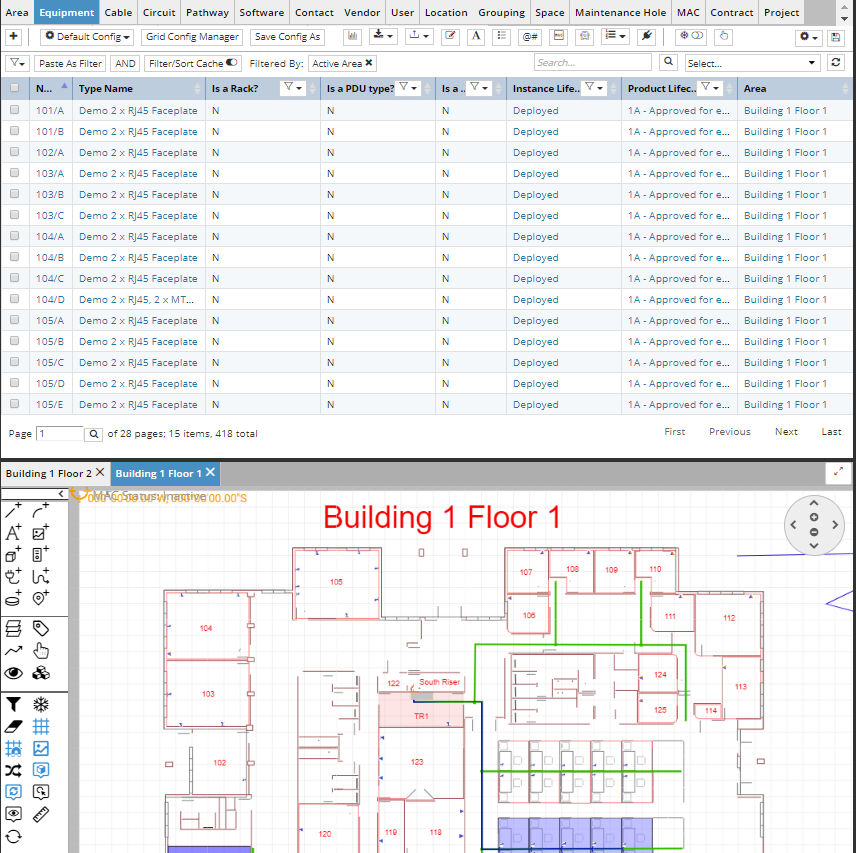Select the add location pin tool
Screen dimensions: 856x853
point(40,598)
